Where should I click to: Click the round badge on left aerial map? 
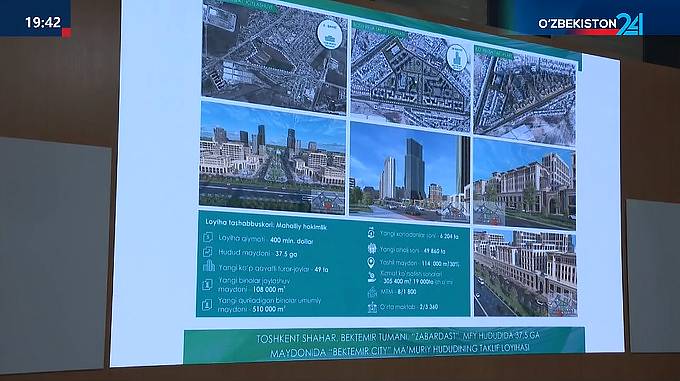pyautogui.click(x=330, y=35)
